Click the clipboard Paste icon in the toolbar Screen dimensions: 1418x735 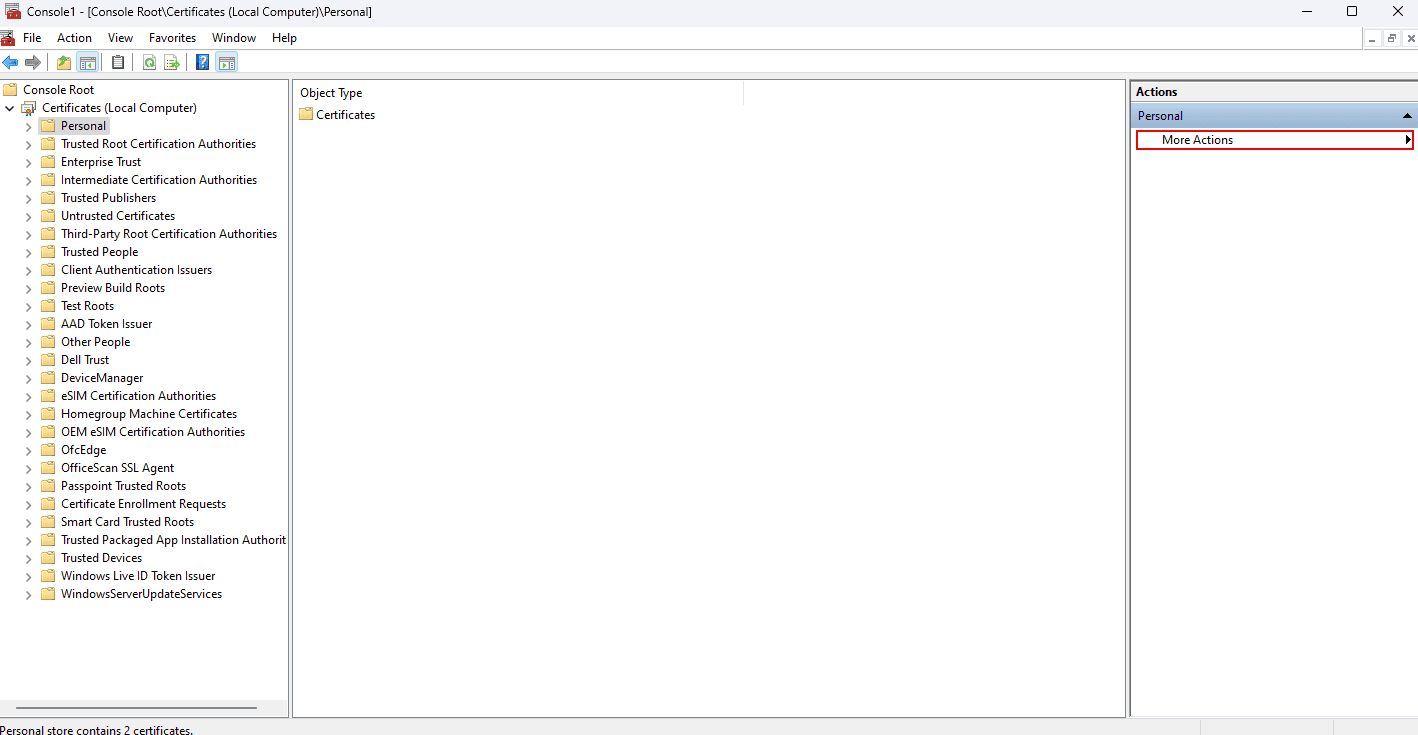tap(118, 63)
